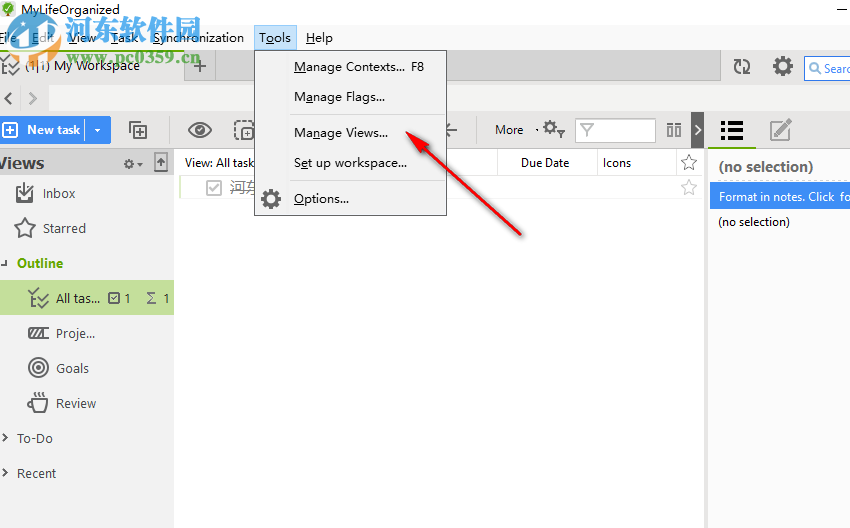
Task: Click into the Search field
Action: [x=827, y=68]
